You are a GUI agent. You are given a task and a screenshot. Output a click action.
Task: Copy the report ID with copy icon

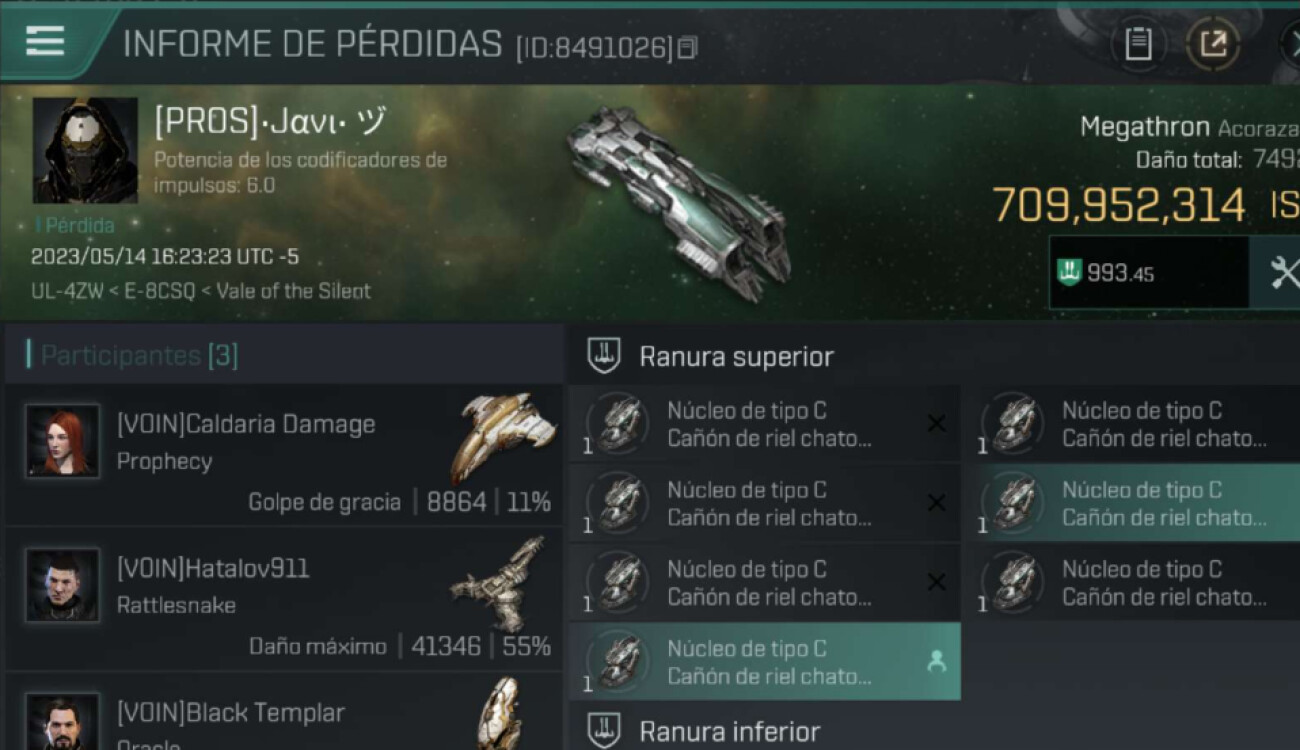pos(687,47)
